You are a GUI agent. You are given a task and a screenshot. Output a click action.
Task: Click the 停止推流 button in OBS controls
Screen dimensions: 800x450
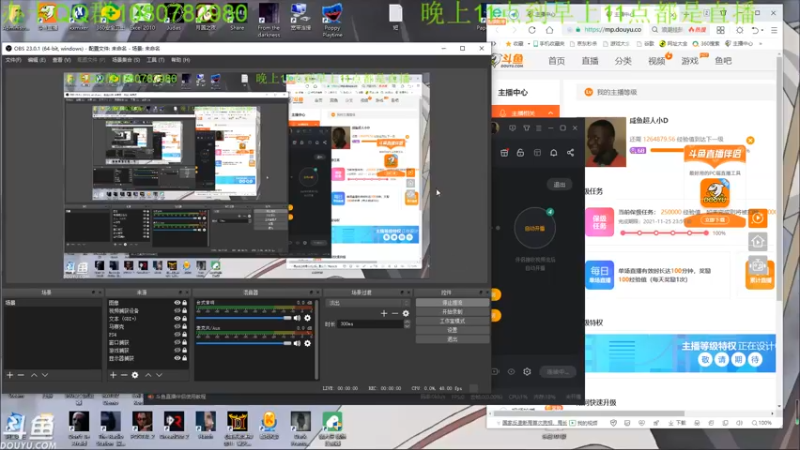click(452, 303)
